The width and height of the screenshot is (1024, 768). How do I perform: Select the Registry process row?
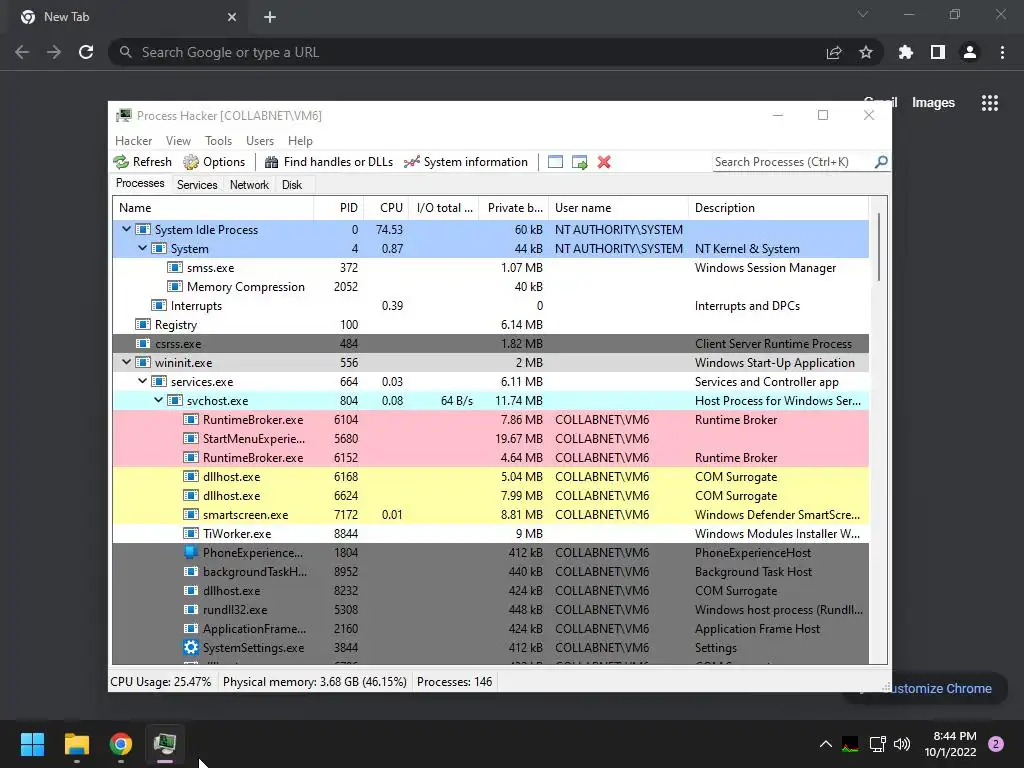tap(491, 325)
